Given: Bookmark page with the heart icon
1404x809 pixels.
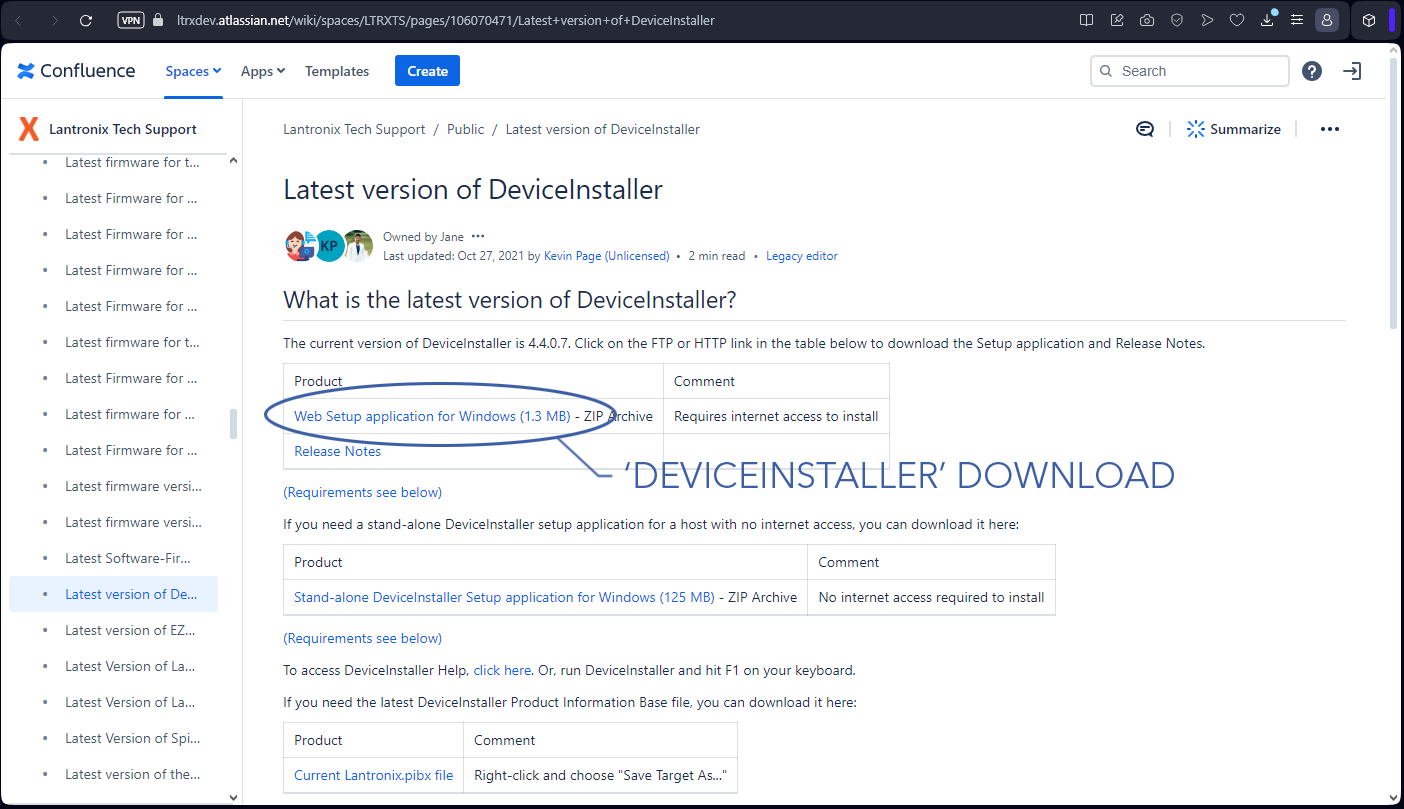Looking at the screenshot, I should click(1237, 20).
